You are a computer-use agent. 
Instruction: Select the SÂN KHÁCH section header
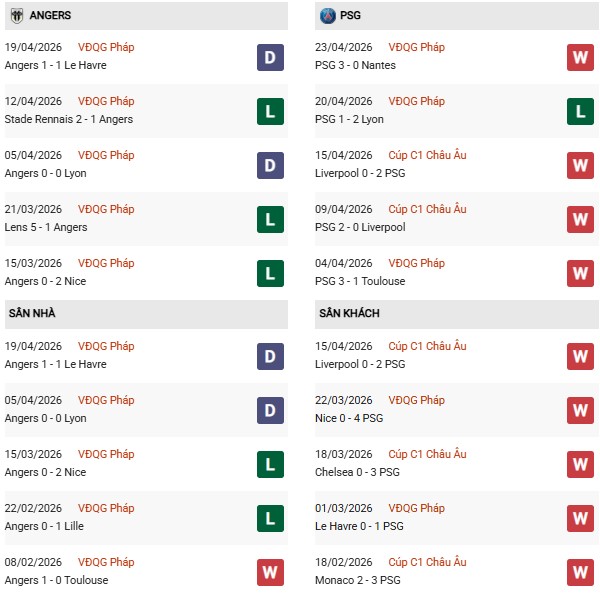[x=350, y=313]
